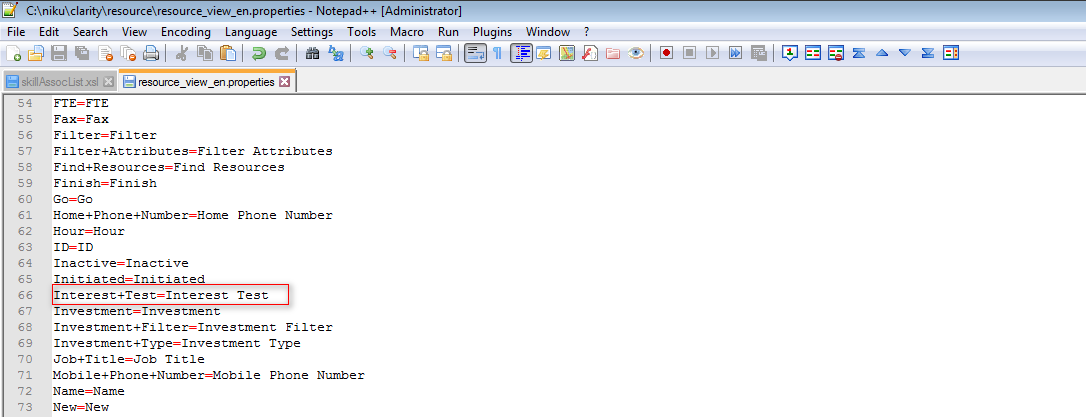
Task: Toggle word wrap toolbar button
Action: (x=474, y=53)
